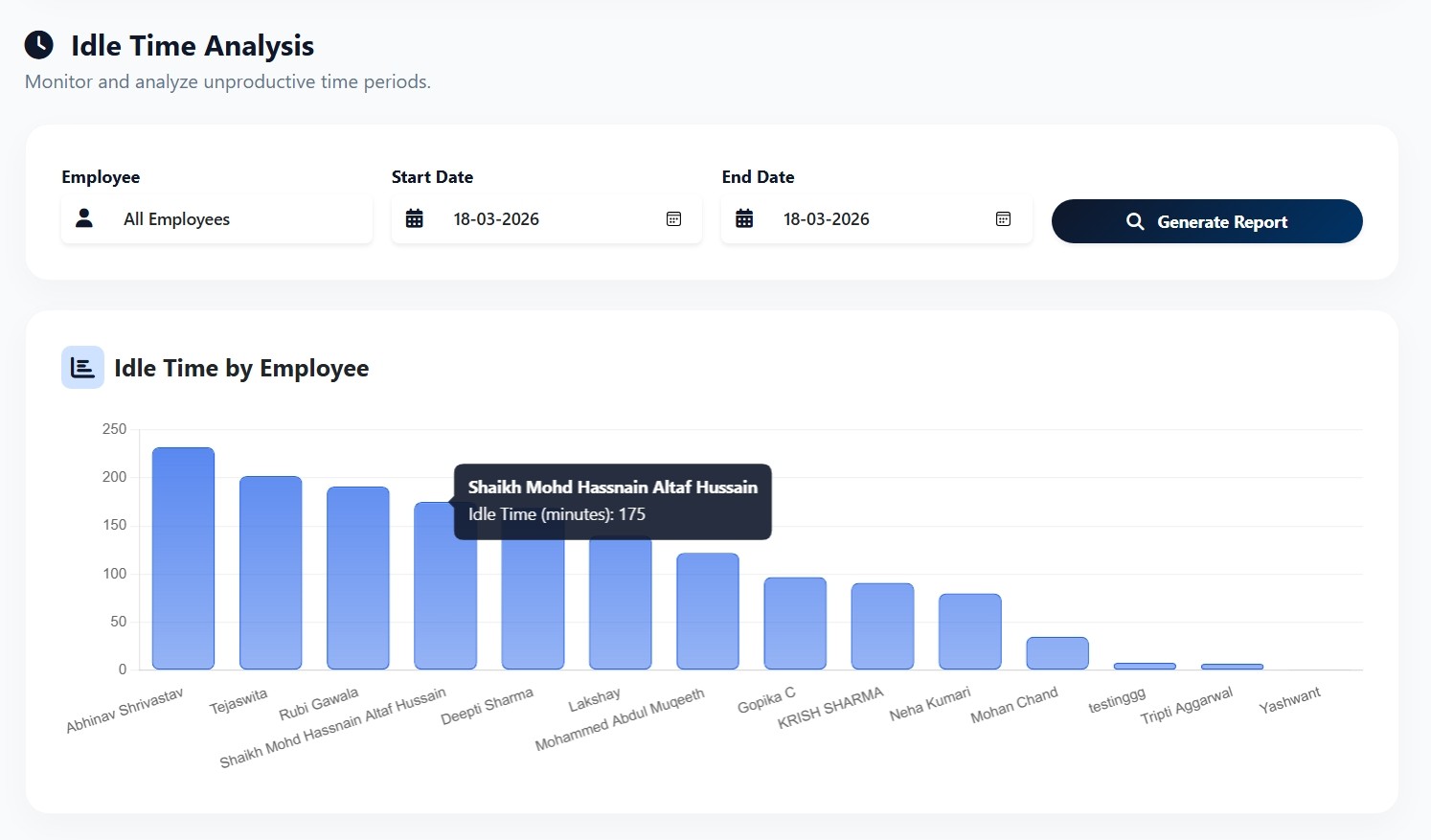Open the End Date calendar picker on the right
Screen dimensions: 1431x840
tap(1003, 218)
